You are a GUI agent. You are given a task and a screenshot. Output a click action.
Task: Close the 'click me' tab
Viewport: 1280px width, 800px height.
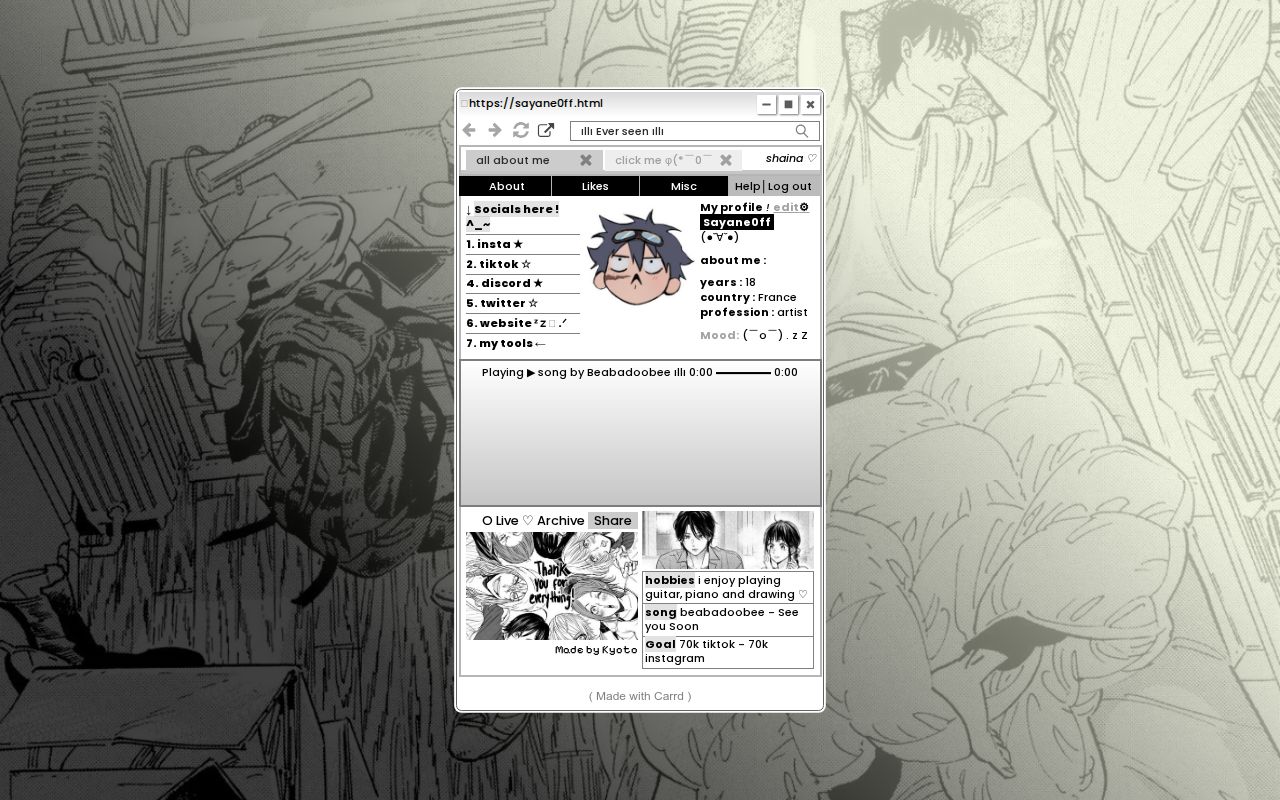(726, 159)
